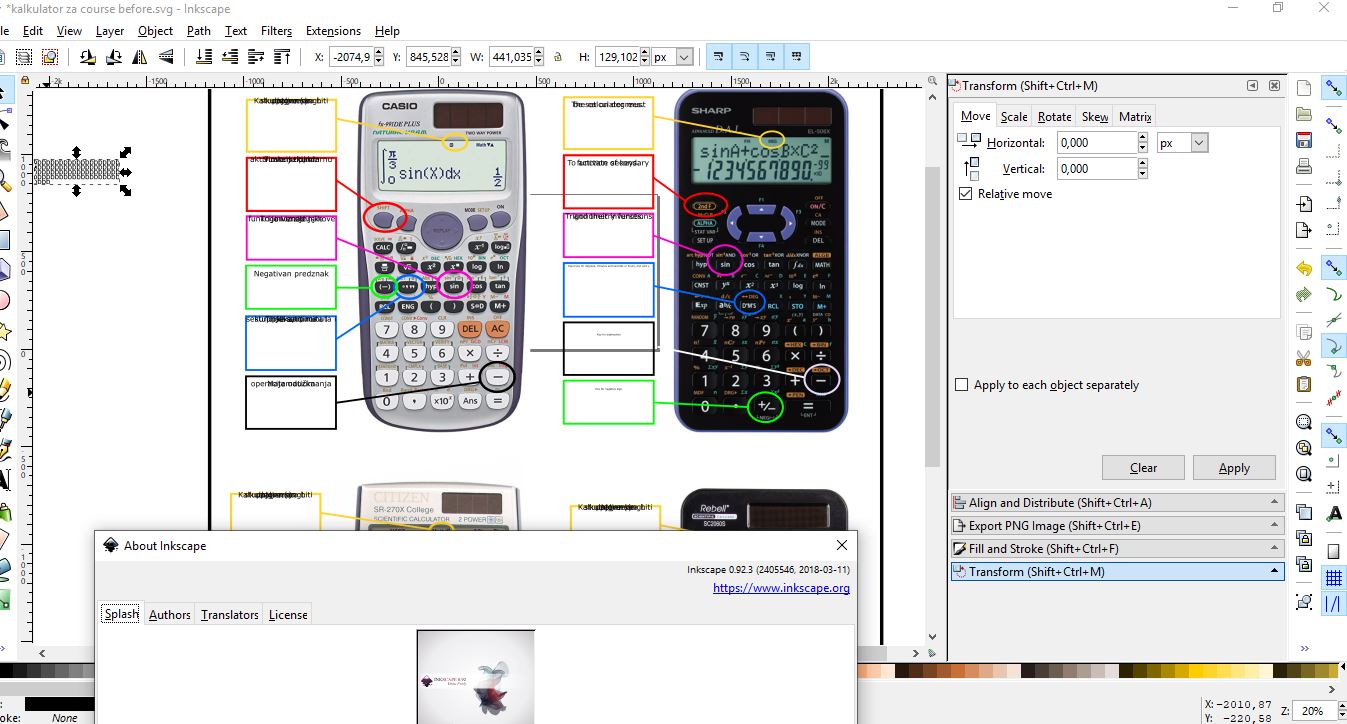
Task: Toggle snap to guides button
Action: tap(1333, 603)
